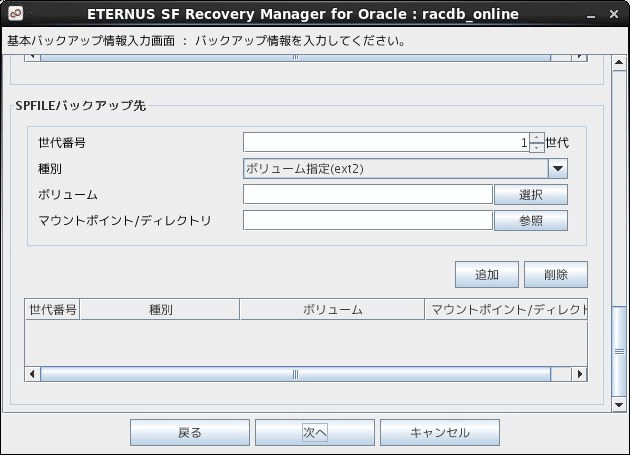This screenshot has width=630, height=455.
Task: Click the キャンセル button
Action: point(440,432)
